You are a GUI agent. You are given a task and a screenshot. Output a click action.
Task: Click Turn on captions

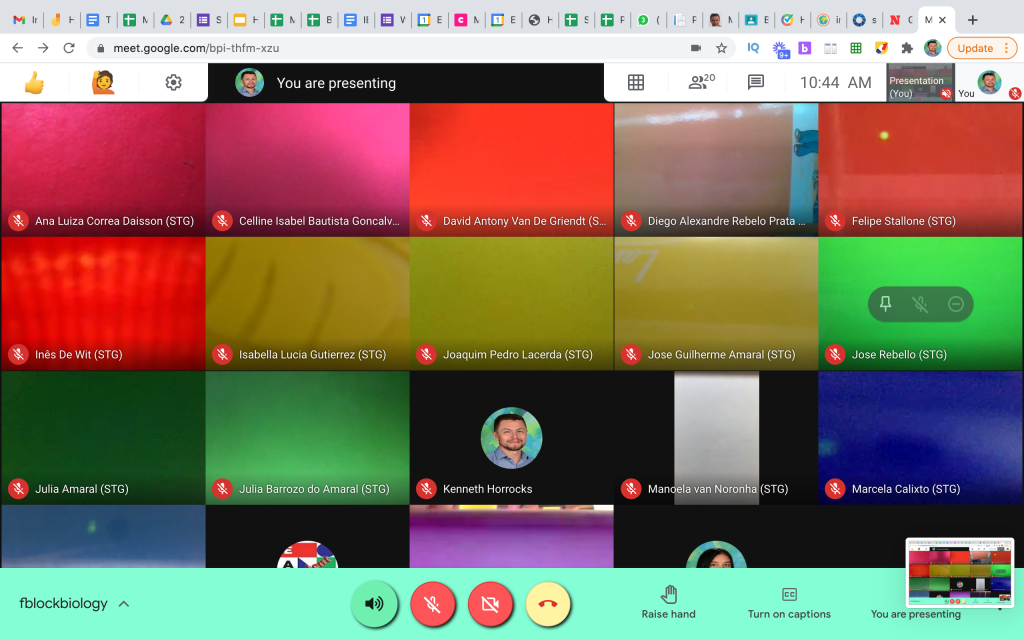[789, 603]
